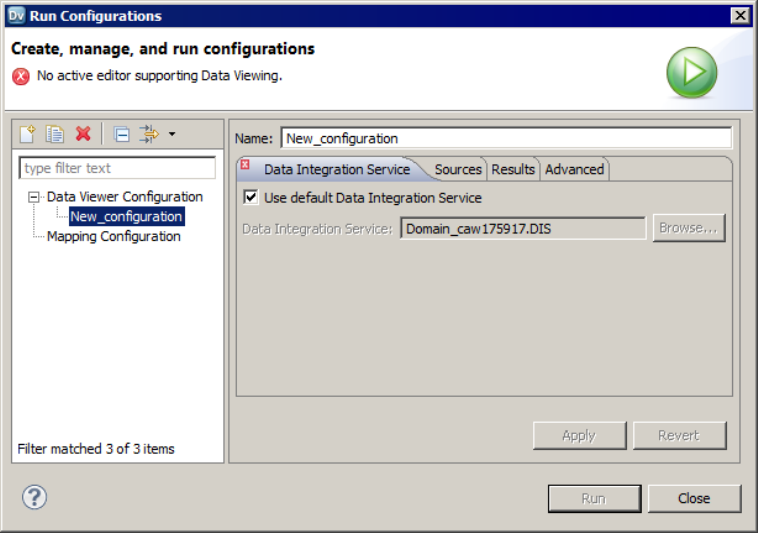Select New_configuration tree item
The width and height of the screenshot is (758, 533).
126,216
